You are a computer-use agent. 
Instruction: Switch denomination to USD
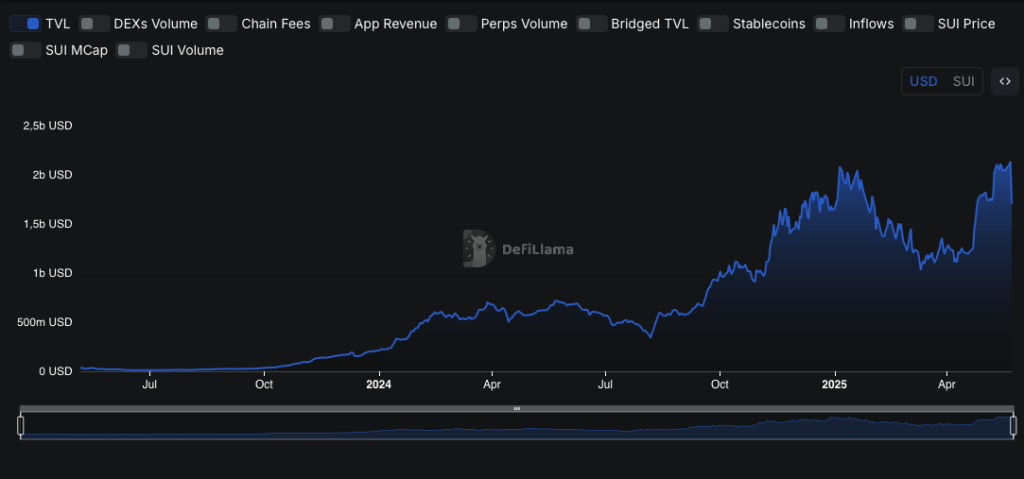coord(923,81)
